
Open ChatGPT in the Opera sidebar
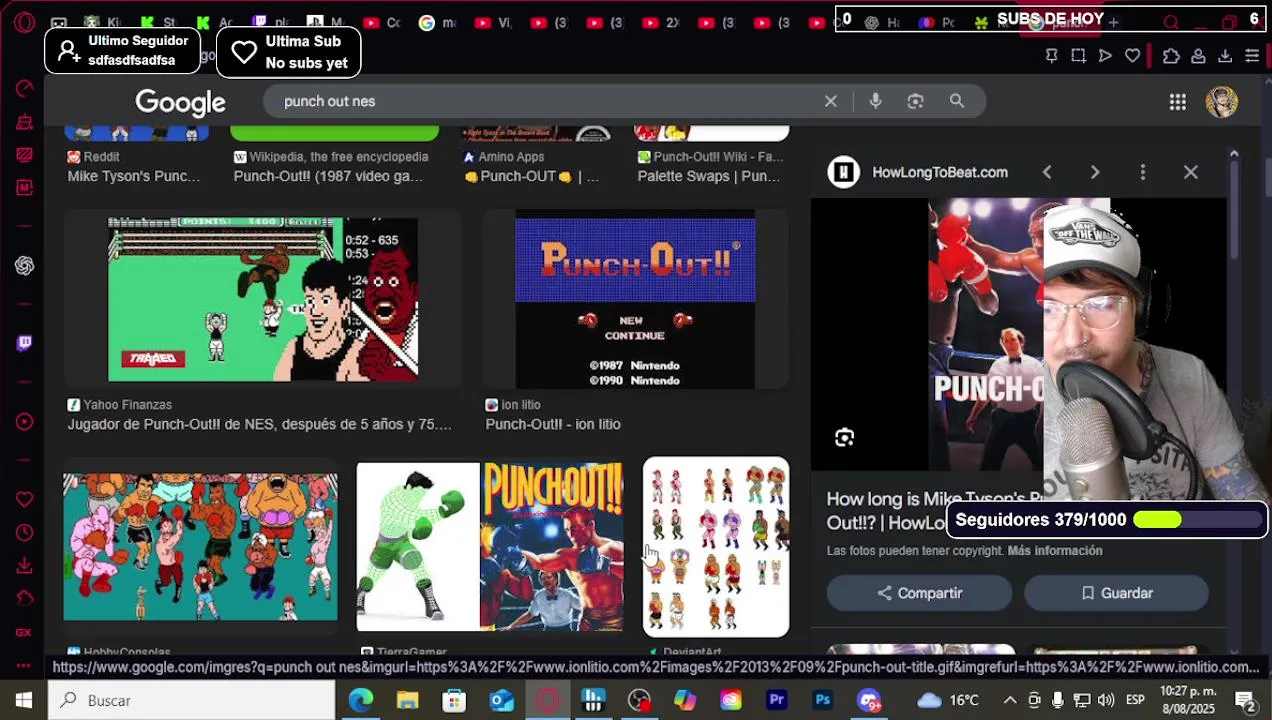pos(25,265)
